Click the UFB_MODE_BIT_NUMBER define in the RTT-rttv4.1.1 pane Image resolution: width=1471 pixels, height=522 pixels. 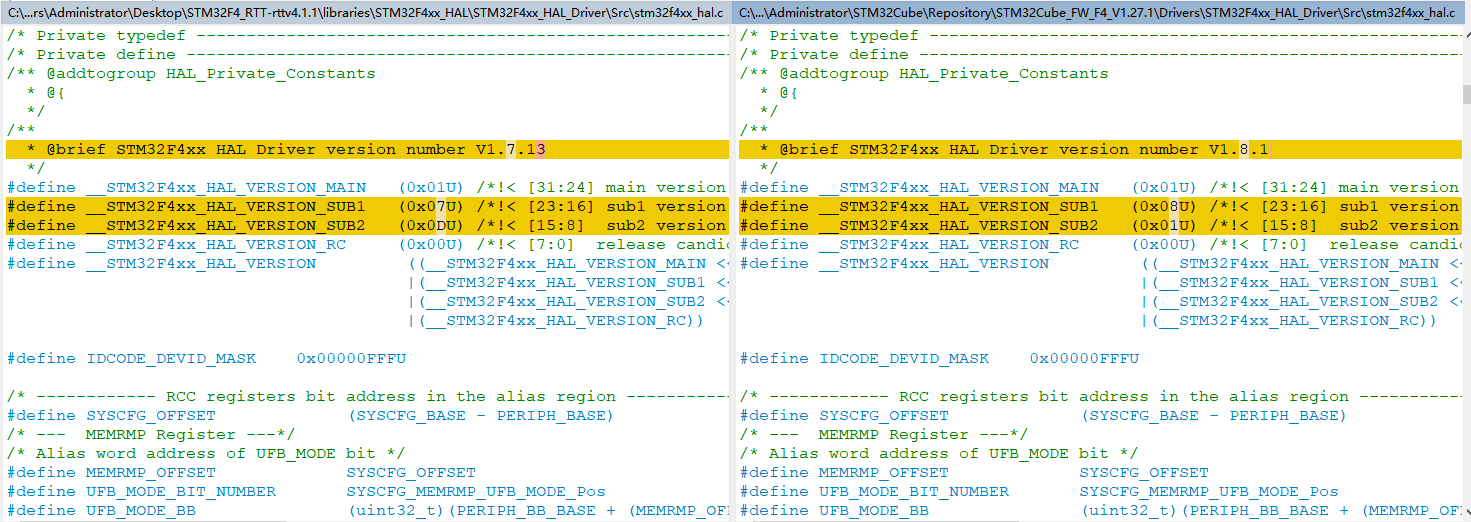tap(306, 492)
